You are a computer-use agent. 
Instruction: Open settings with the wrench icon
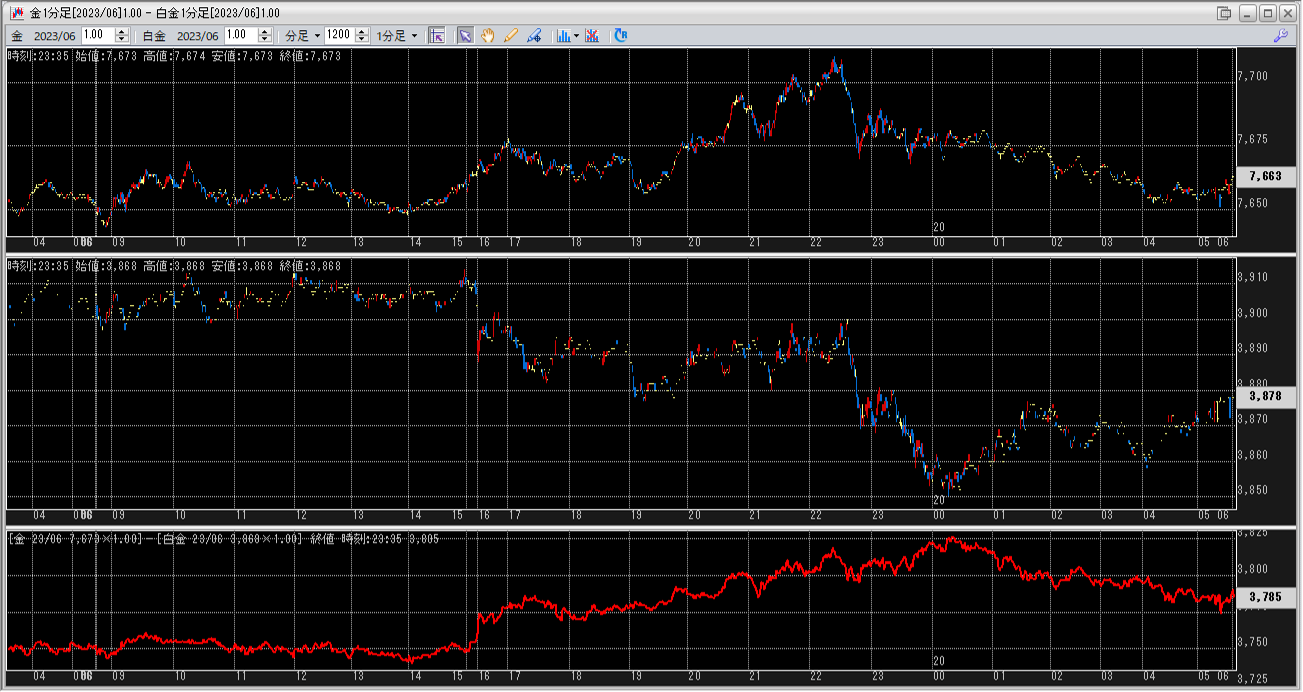(1280, 35)
